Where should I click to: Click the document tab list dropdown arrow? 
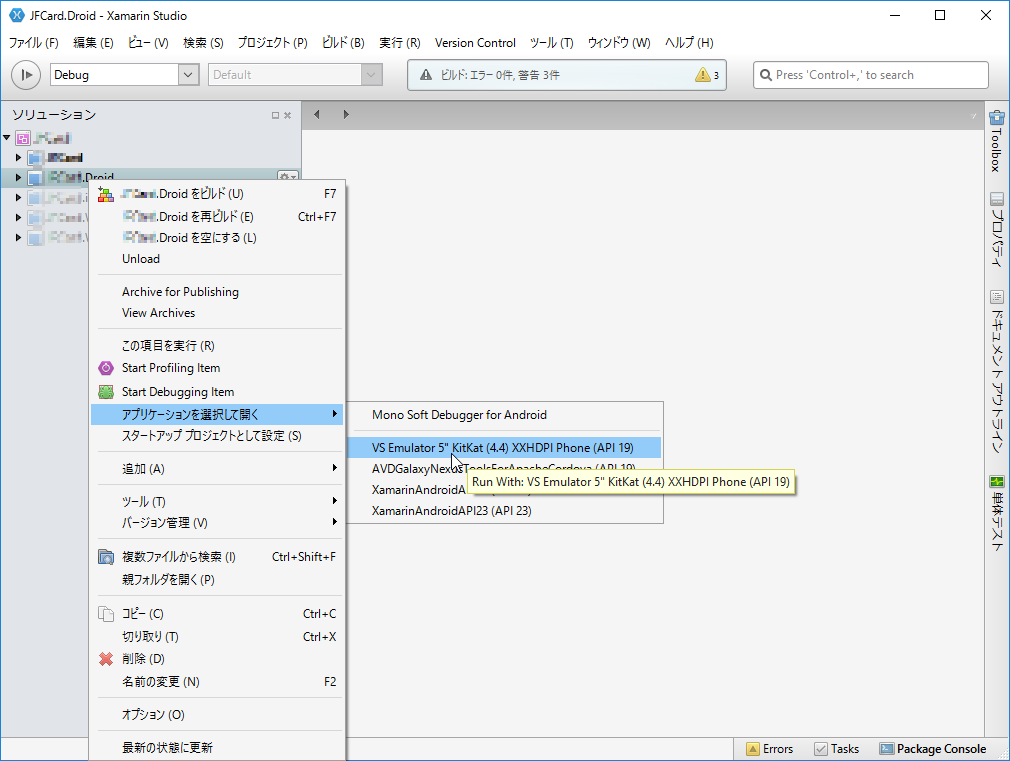(973, 116)
